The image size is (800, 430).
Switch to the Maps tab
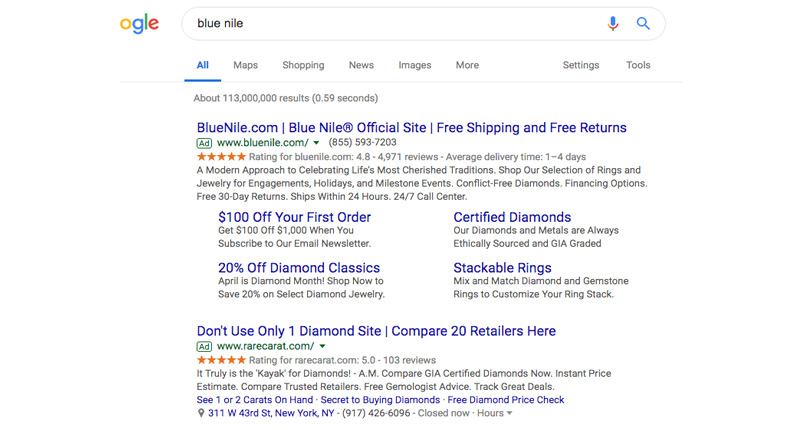coord(245,65)
